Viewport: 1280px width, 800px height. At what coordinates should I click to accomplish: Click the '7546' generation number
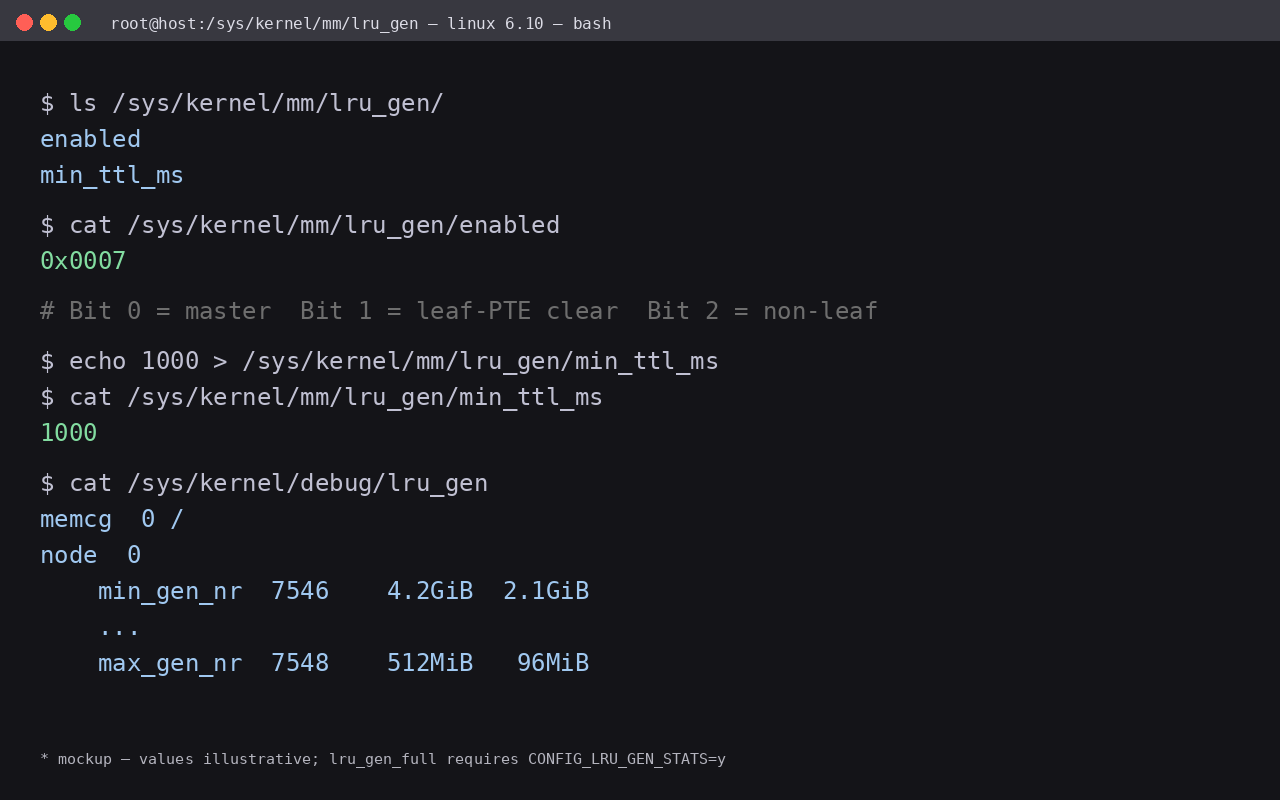click(300, 591)
